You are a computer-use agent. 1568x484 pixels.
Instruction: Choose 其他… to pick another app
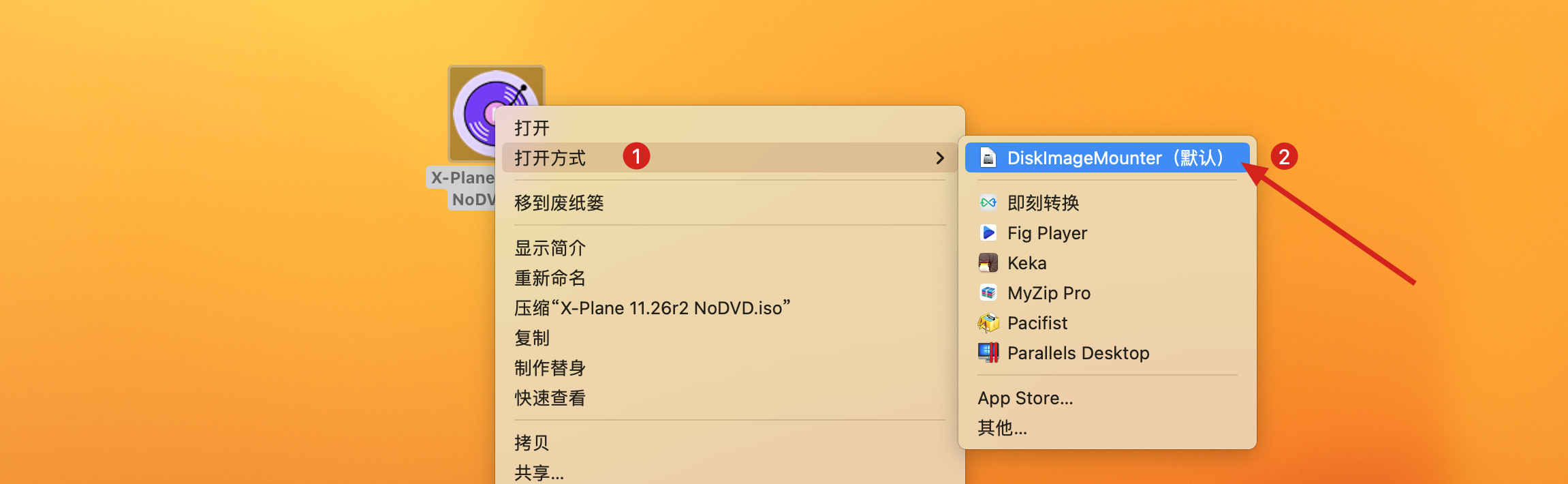click(x=1002, y=428)
